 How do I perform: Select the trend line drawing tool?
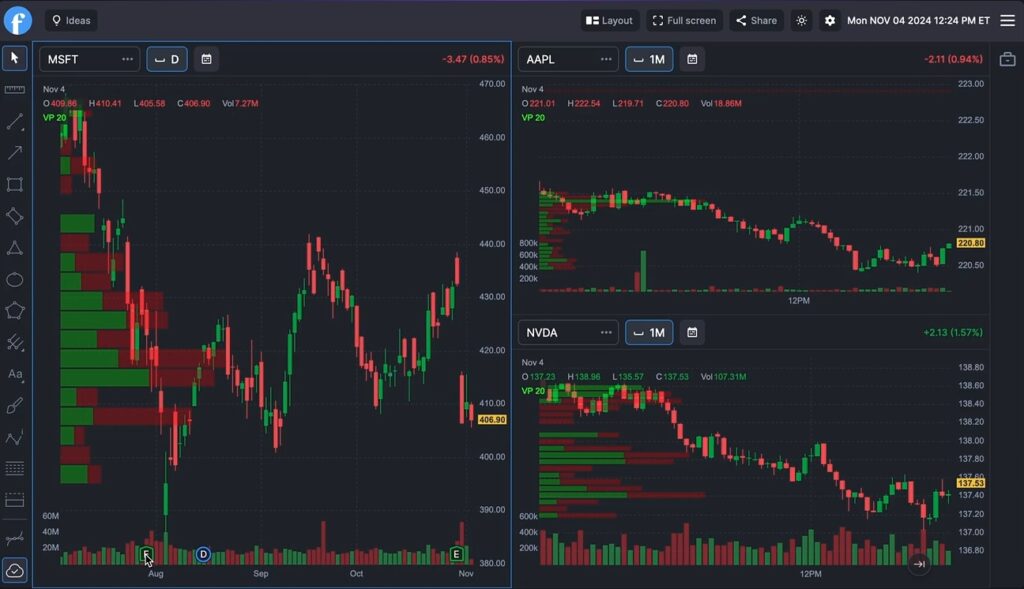click(x=14, y=121)
